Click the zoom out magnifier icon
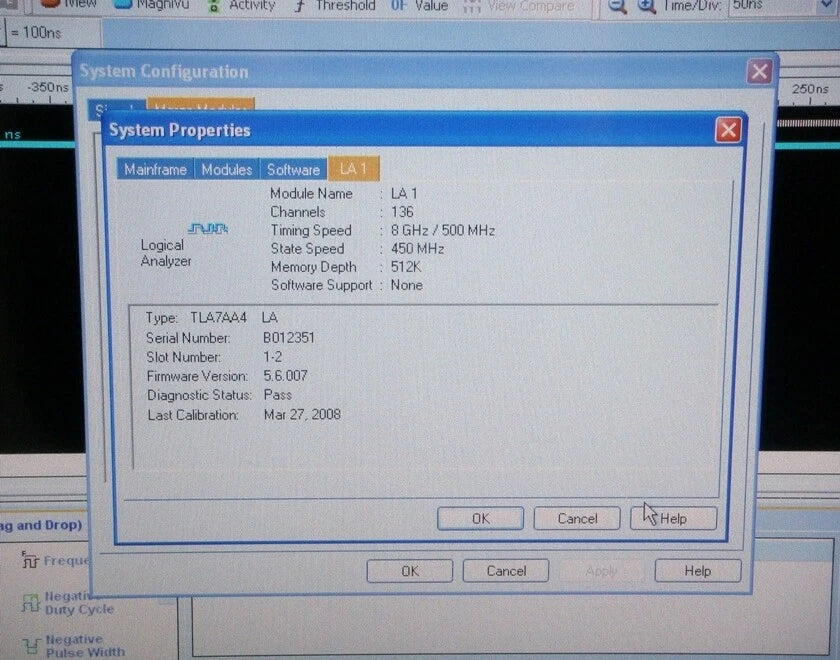Viewport: 840px width, 660px height. pyautogui.click(x=617, y=6)
